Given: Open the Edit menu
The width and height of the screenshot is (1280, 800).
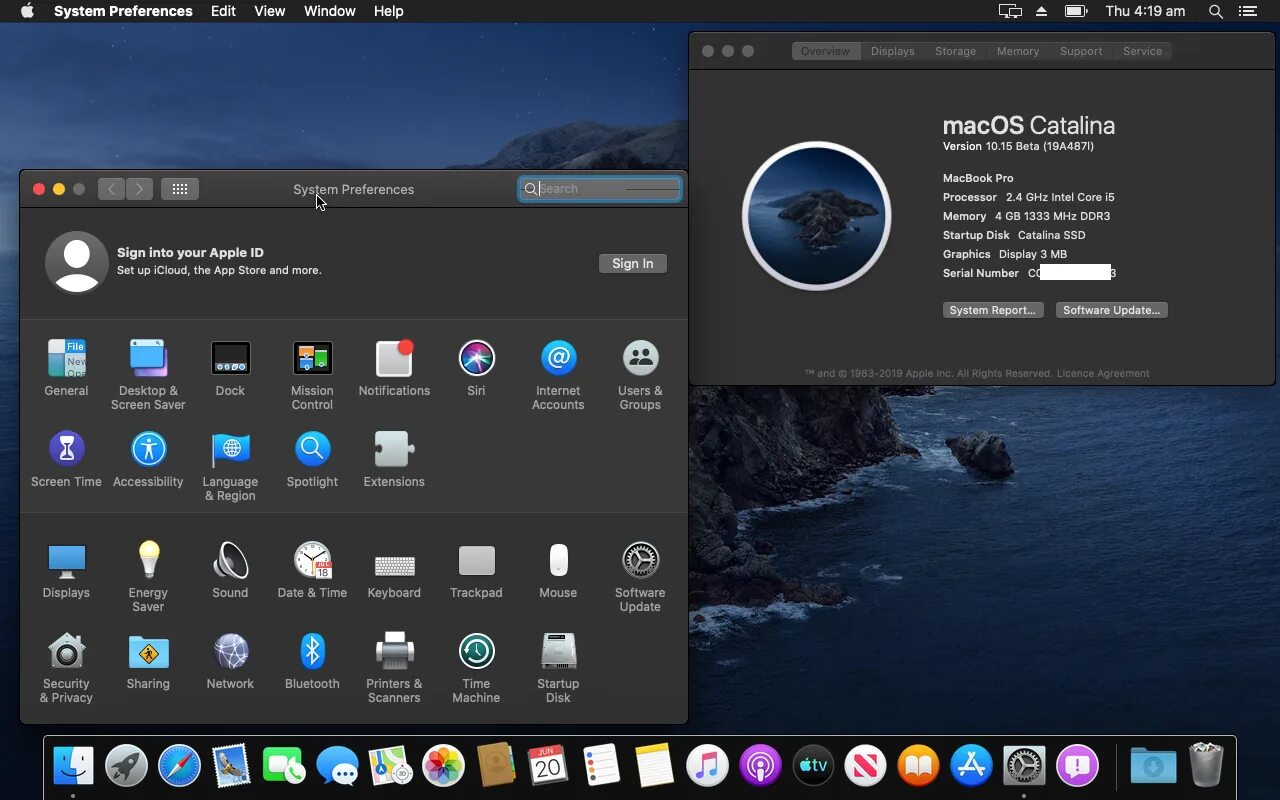Looking at the screenshot, I should (x=223, y=11).
